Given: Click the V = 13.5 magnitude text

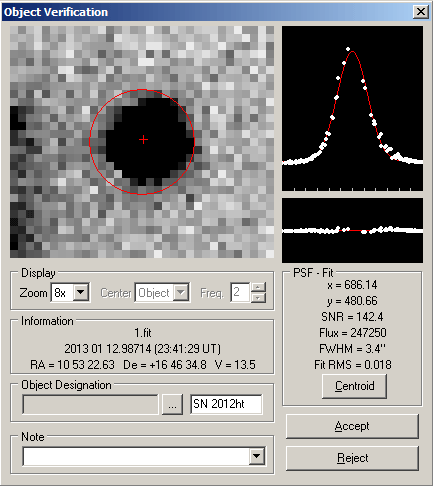Looking at the screenshot, I should (235, 365).
